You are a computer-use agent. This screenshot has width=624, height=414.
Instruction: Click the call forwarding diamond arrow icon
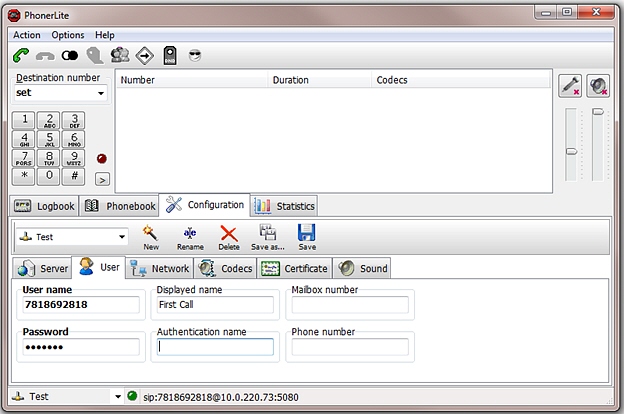pyautogui.click(x=145, y=56)
